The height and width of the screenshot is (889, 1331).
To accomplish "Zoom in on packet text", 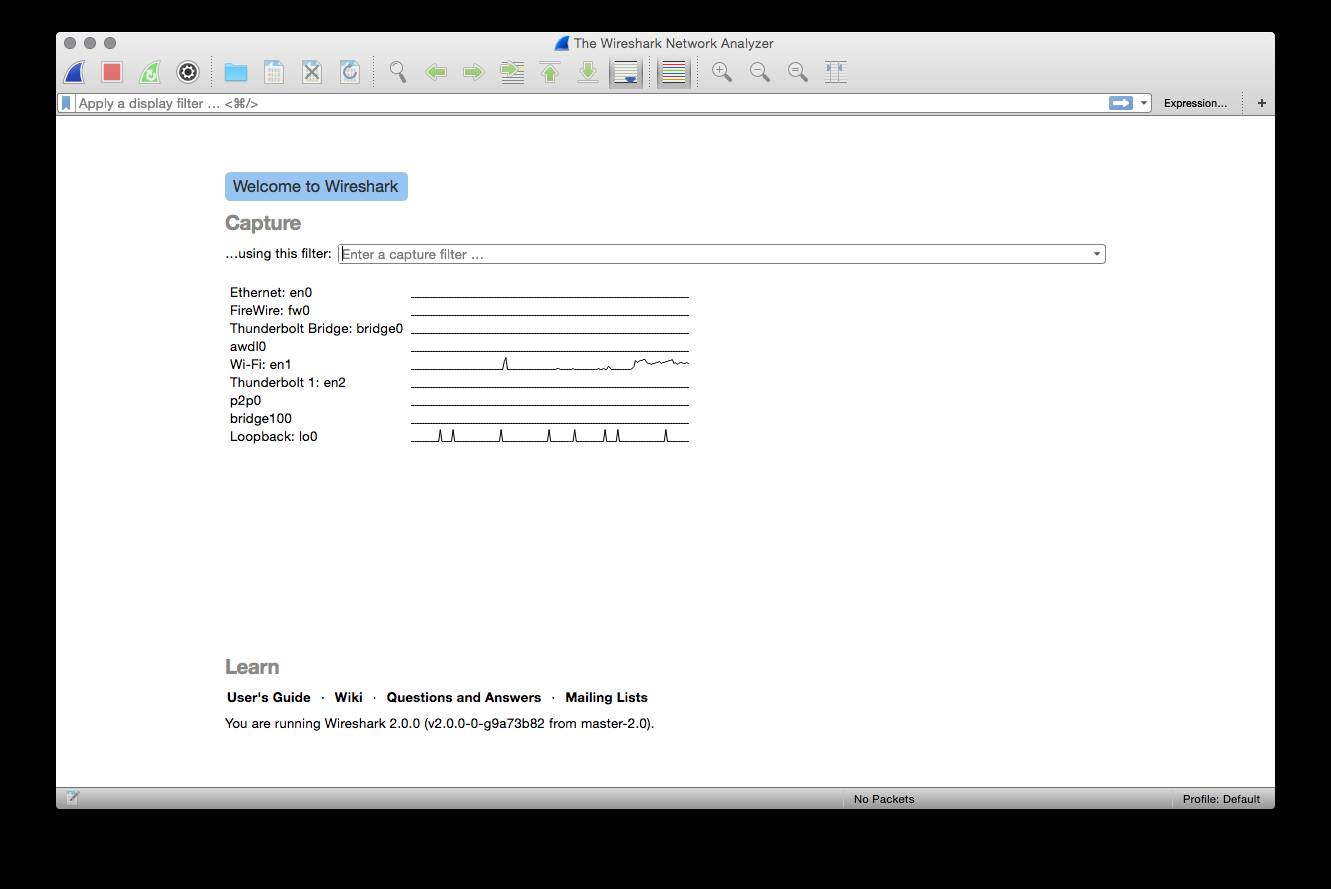I will coord(722,72).
